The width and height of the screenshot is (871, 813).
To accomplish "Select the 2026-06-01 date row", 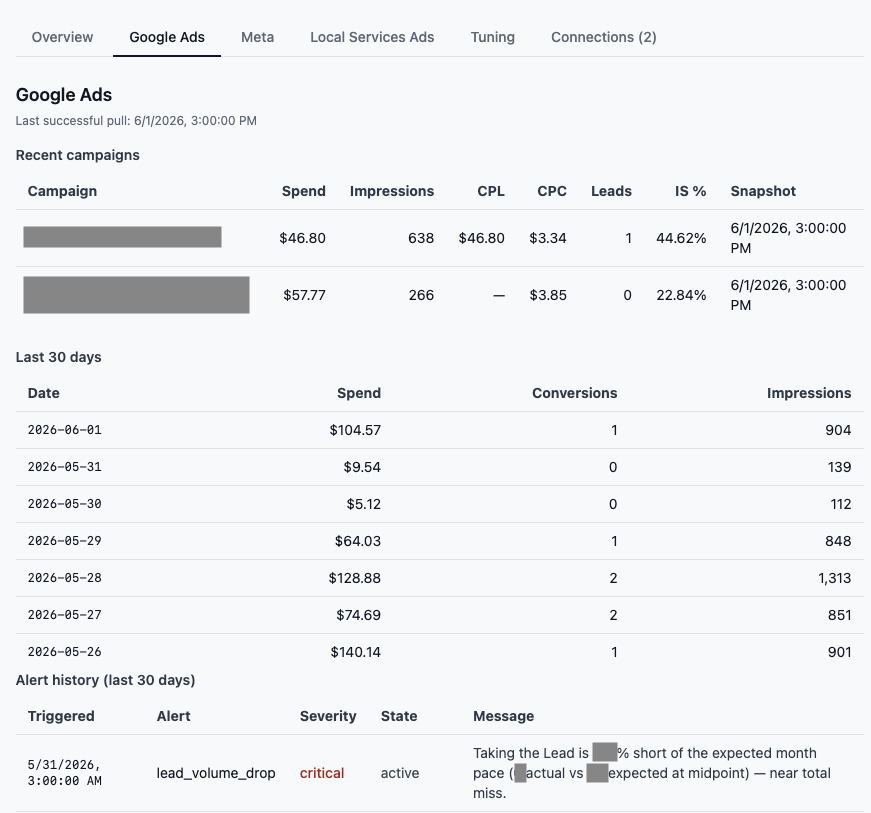I will coord(439,430).
